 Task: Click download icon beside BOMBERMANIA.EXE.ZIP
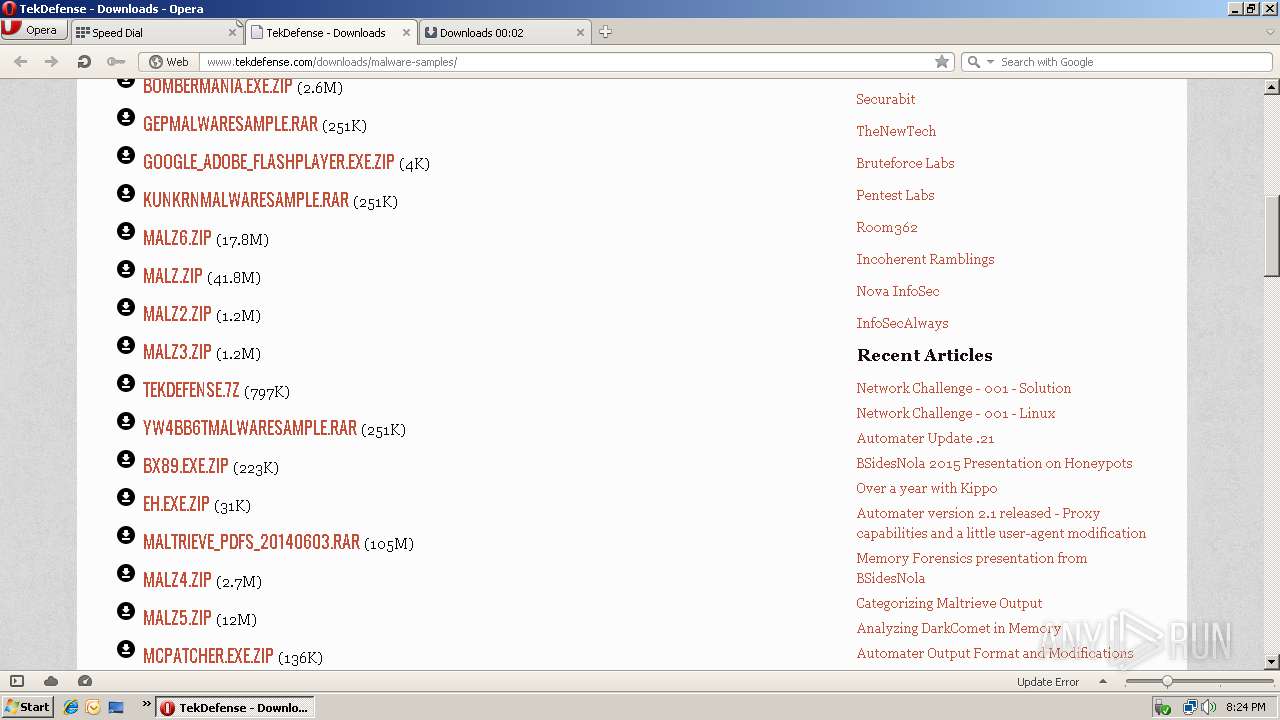(x=126, y=81)
